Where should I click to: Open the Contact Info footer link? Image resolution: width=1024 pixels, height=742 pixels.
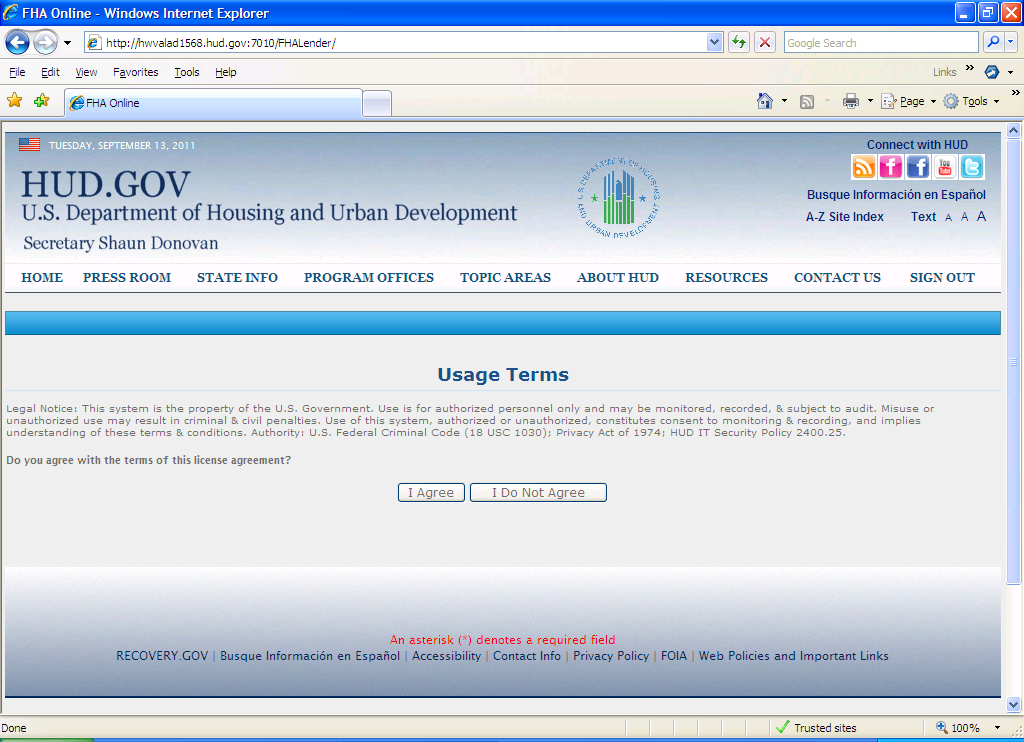click(x=526, y=656)
